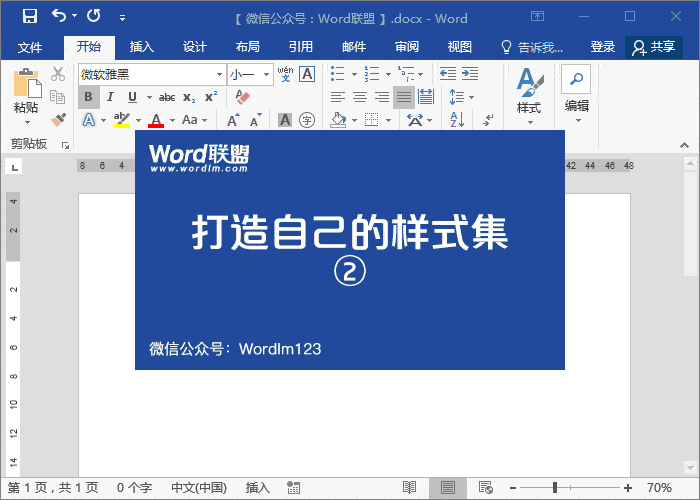This screenshot has width=700, height=500.
Task: Open the 文件 File tab
Action: coord(30,47)
